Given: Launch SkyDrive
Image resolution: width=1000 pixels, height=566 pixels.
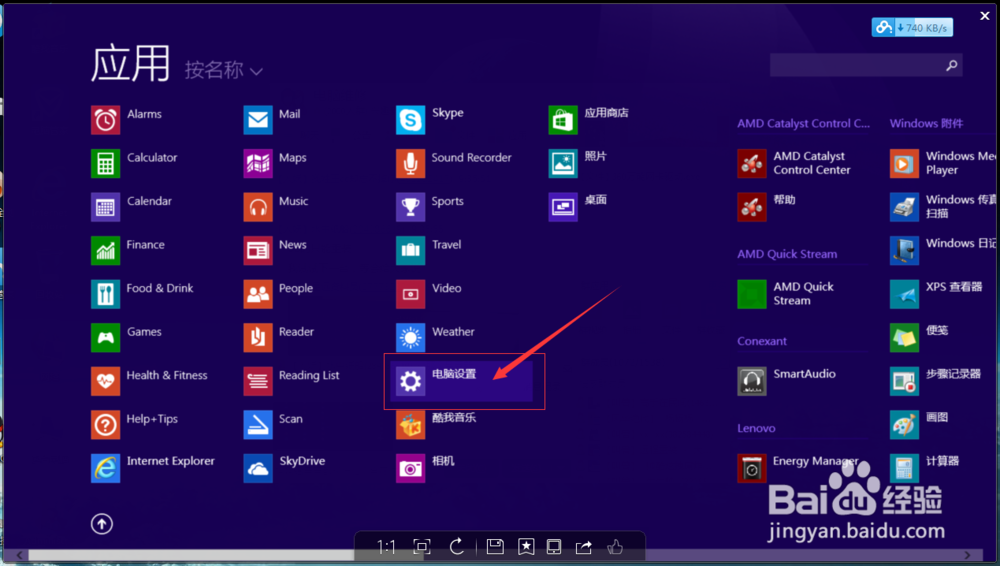Looking at the screenshot, I should pyautogui.click(x=284, y=467).
